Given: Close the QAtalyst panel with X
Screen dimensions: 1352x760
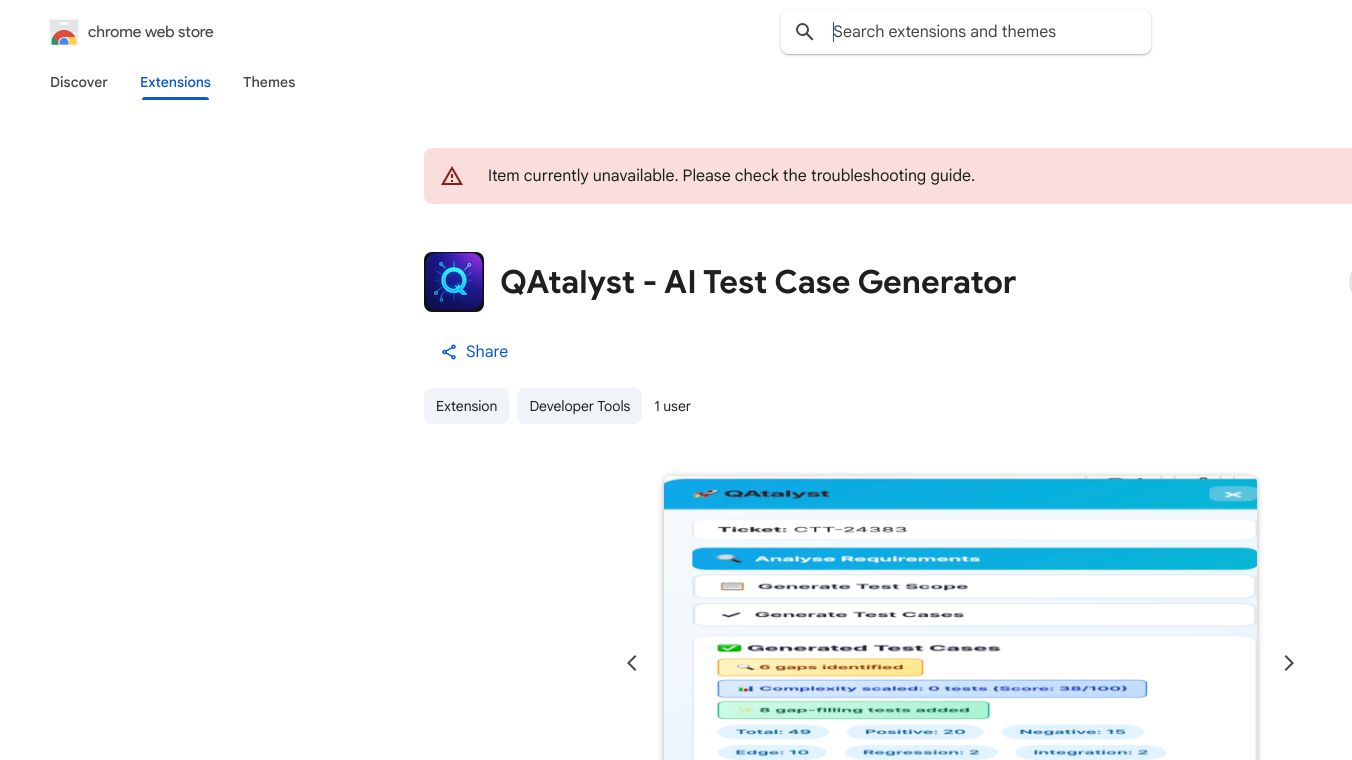Looking at the screenshot, I should pyautogui.click(x=1232, y=494).
